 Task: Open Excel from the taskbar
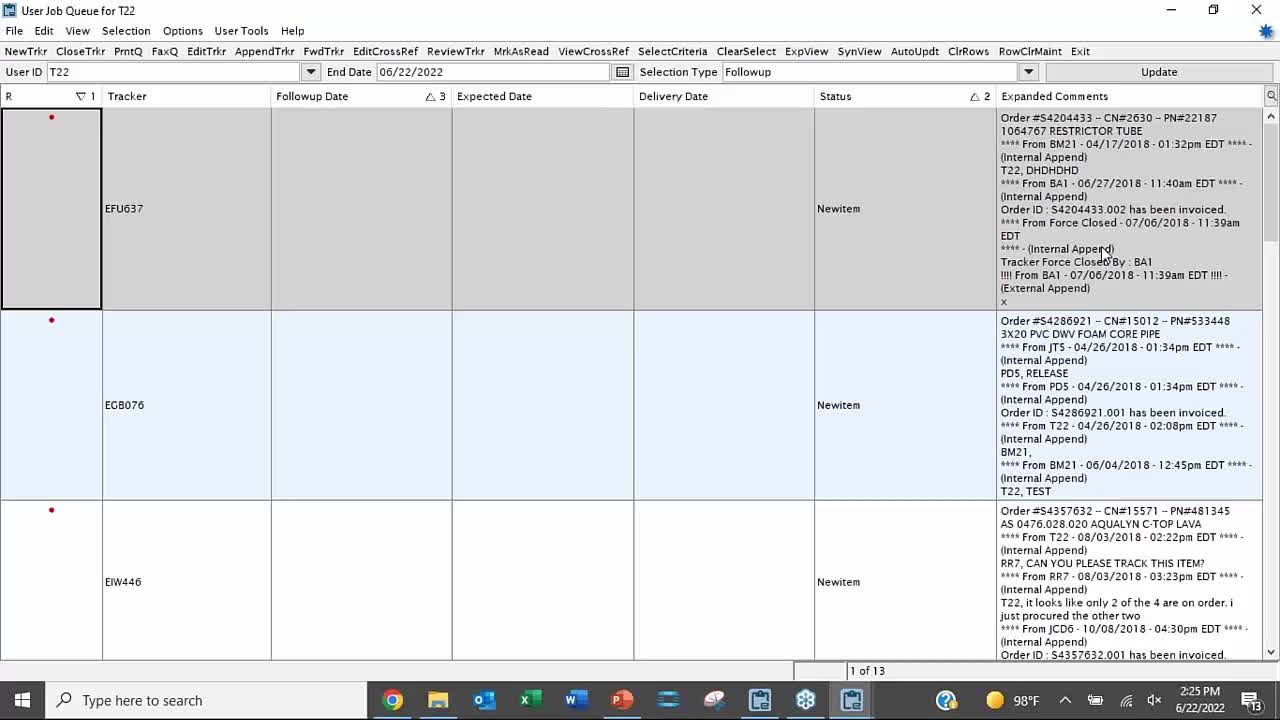530,700
